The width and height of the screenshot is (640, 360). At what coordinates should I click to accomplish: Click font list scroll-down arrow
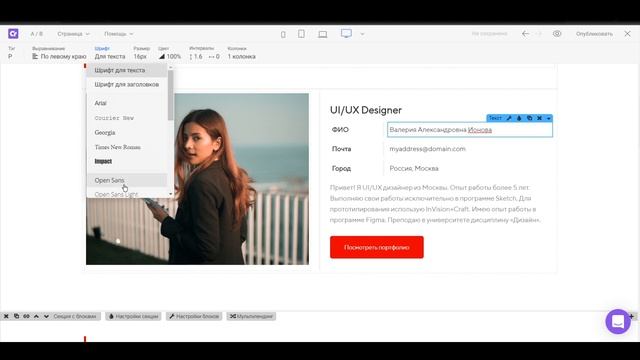pos(171,195)
